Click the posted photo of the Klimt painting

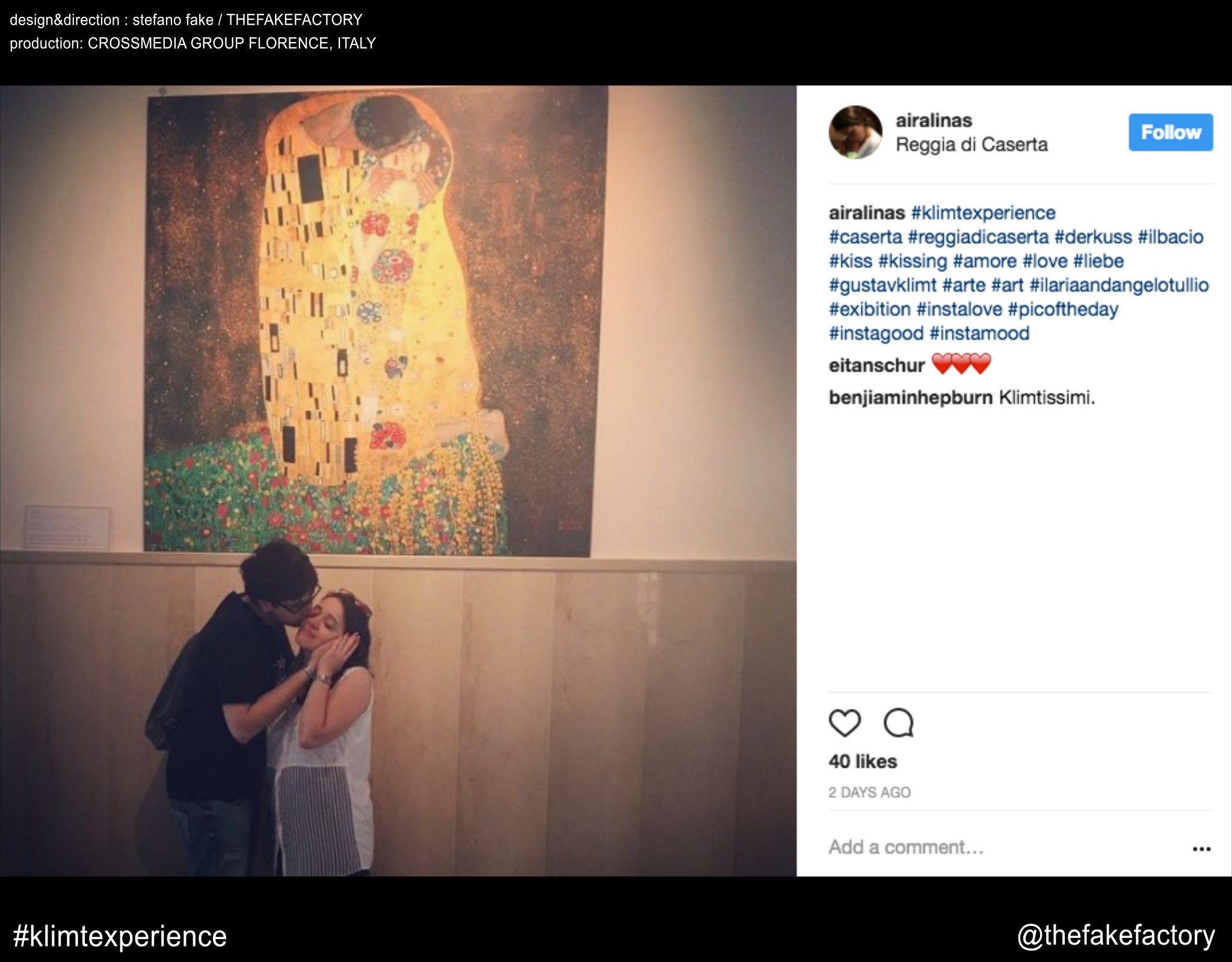398,480
